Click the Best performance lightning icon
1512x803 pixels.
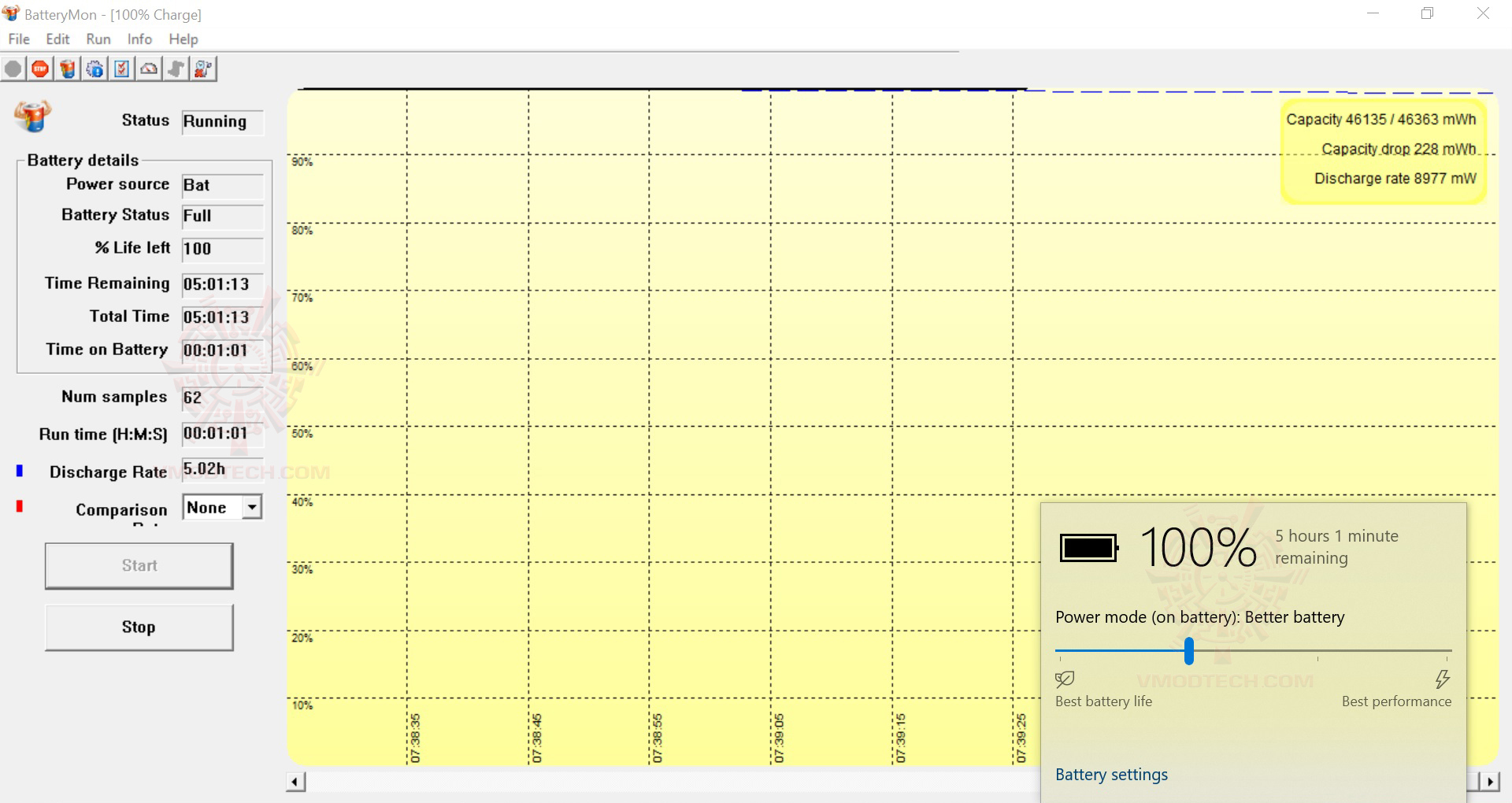coord(1442,679)
